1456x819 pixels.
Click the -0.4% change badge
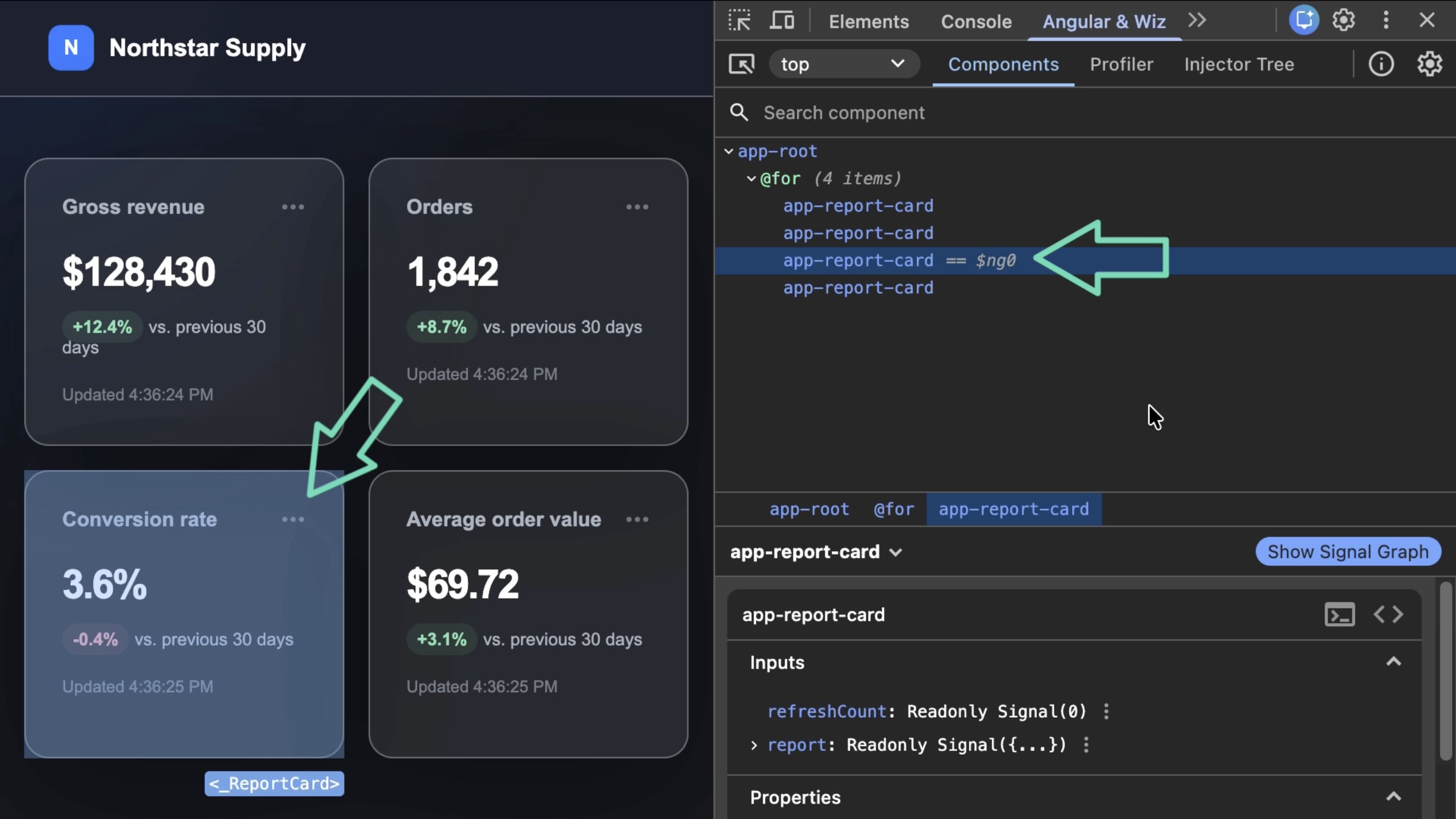[95, 639]
